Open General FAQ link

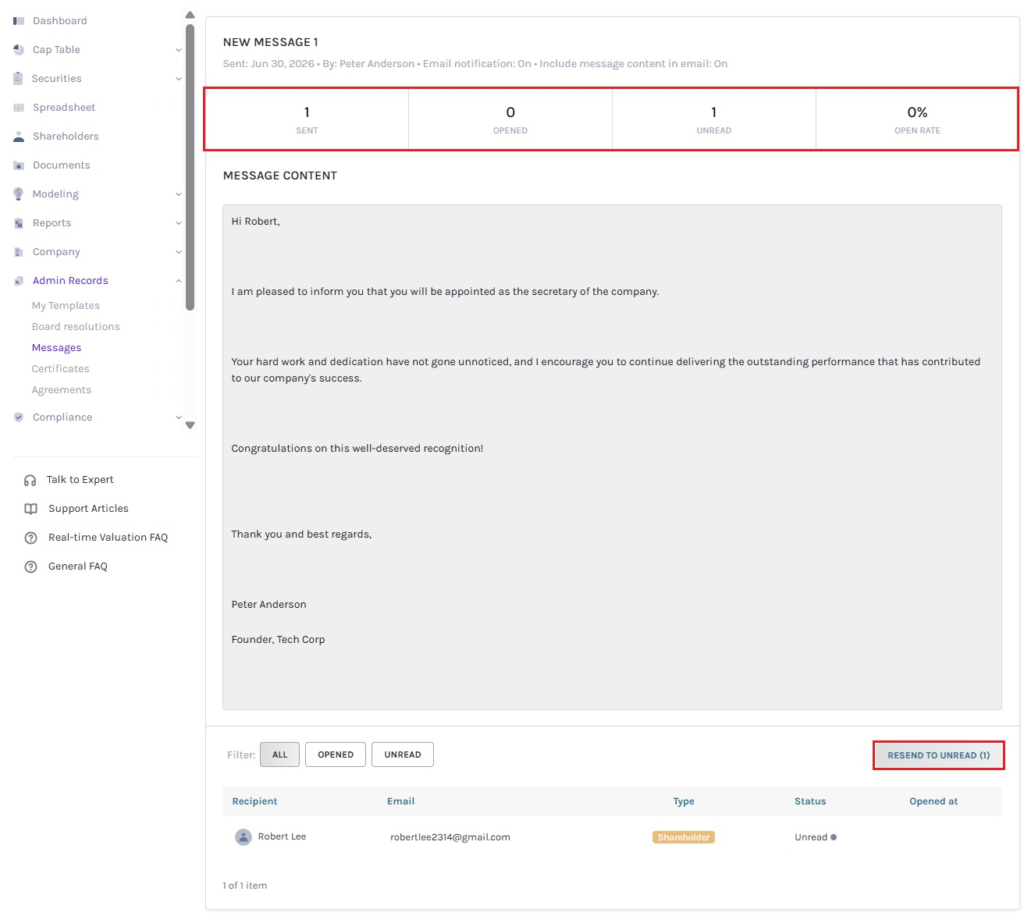coord(78,566)
